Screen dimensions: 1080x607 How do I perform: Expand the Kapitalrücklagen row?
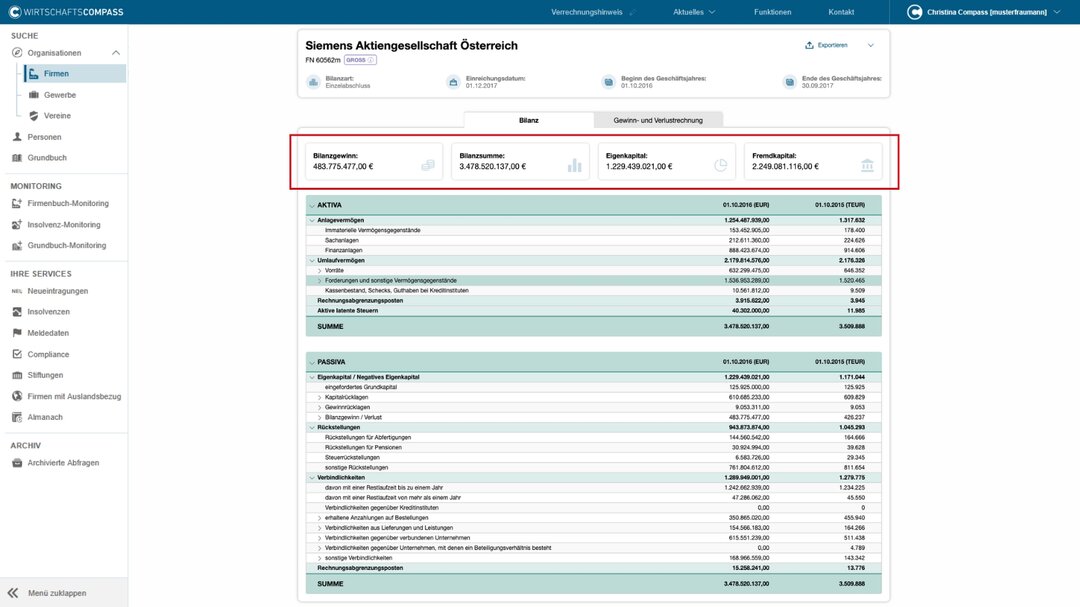click(320, 398)
